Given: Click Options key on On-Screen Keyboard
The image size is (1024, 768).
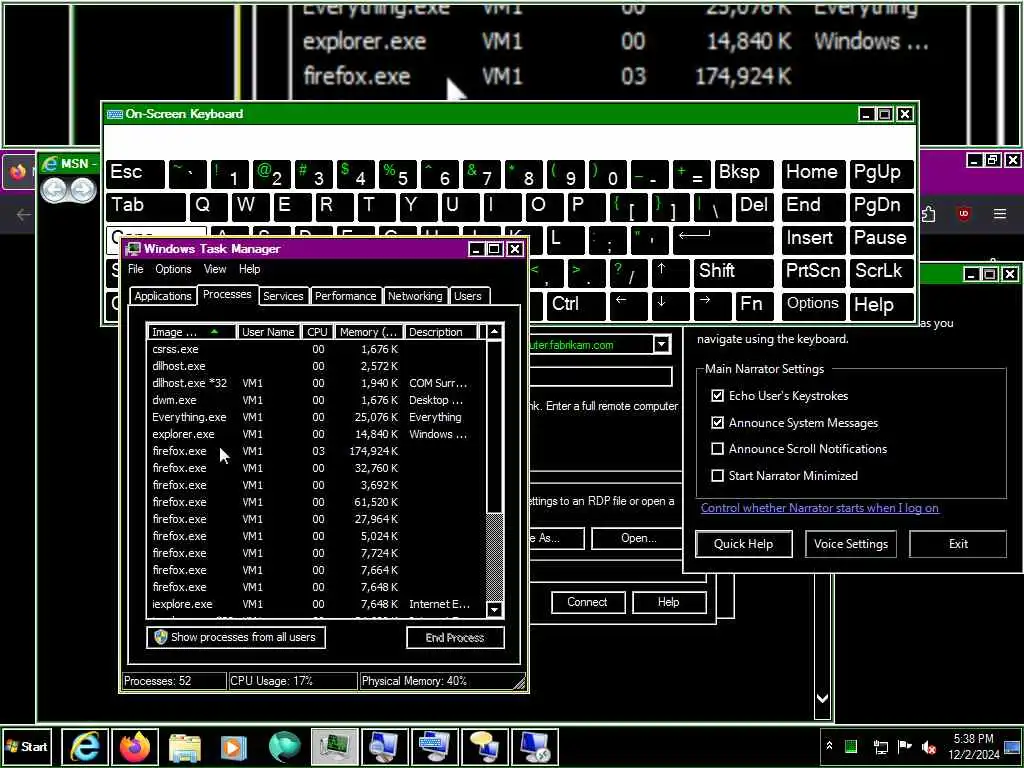Looking at the screenshot, I should (x=812, y=304).
